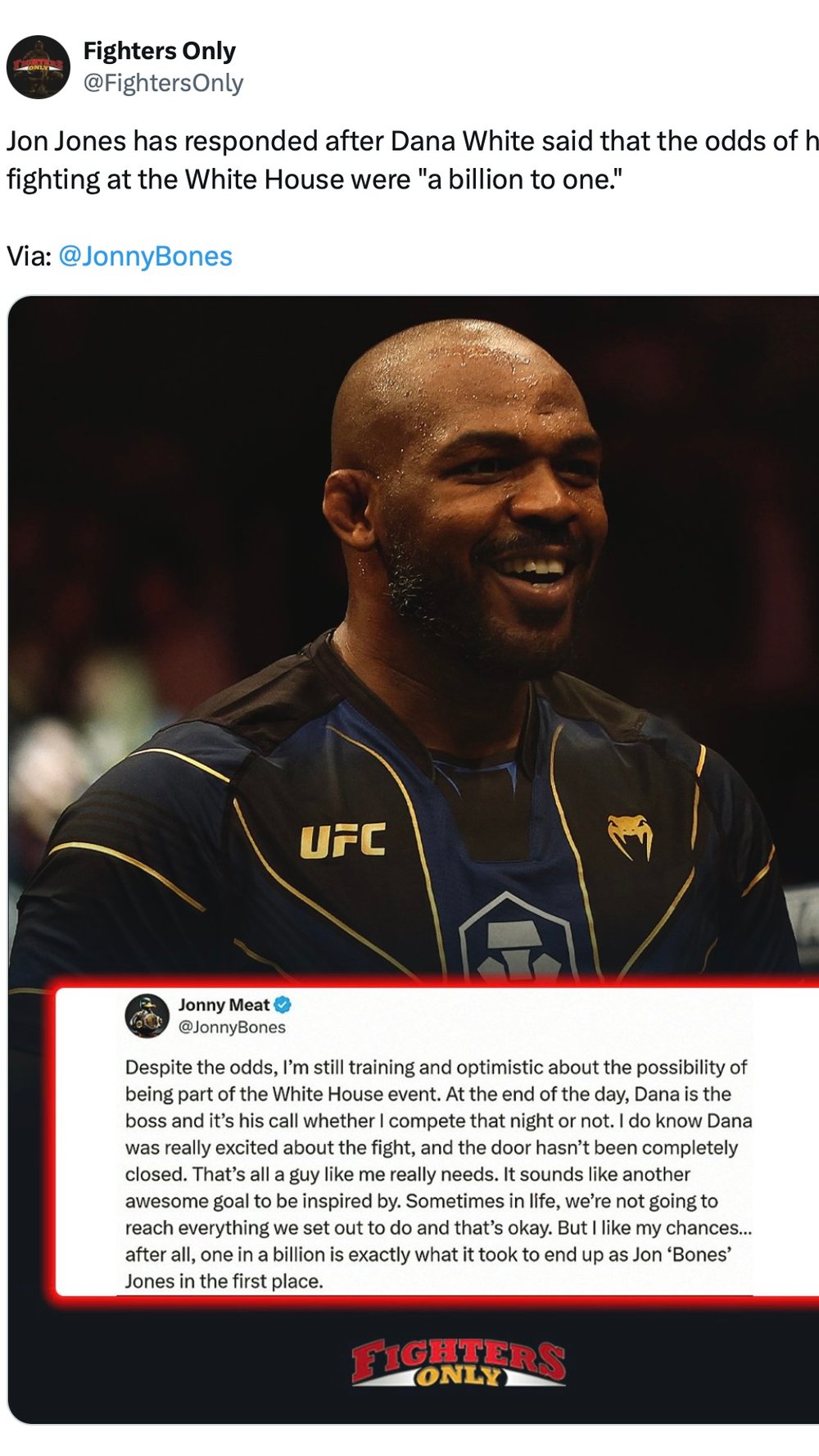Follow the @JonnyBones mention link
Viewport: 819px width, 1456px height.
click(146, 256)
